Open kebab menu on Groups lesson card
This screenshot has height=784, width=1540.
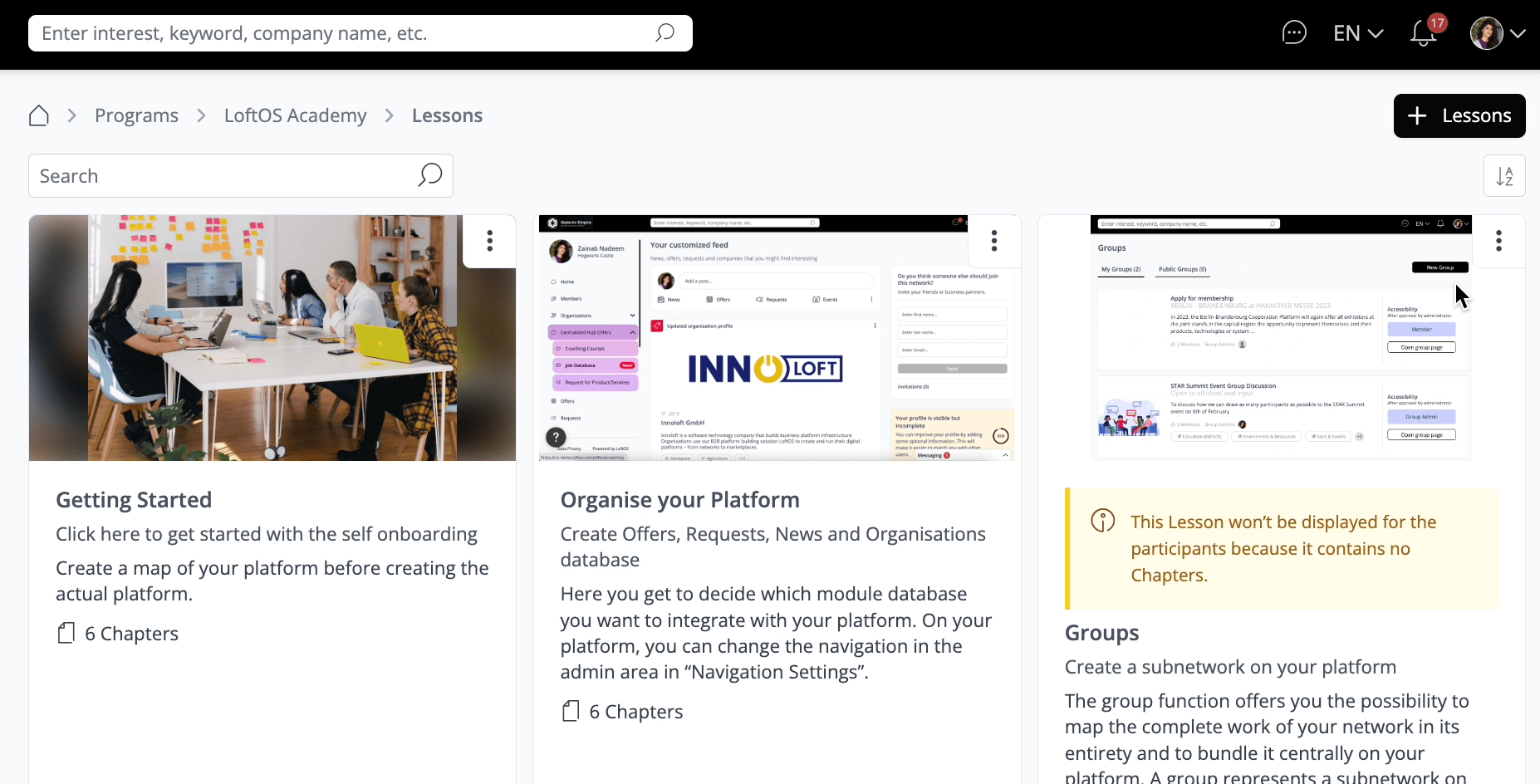click(x=1498, y=241)
